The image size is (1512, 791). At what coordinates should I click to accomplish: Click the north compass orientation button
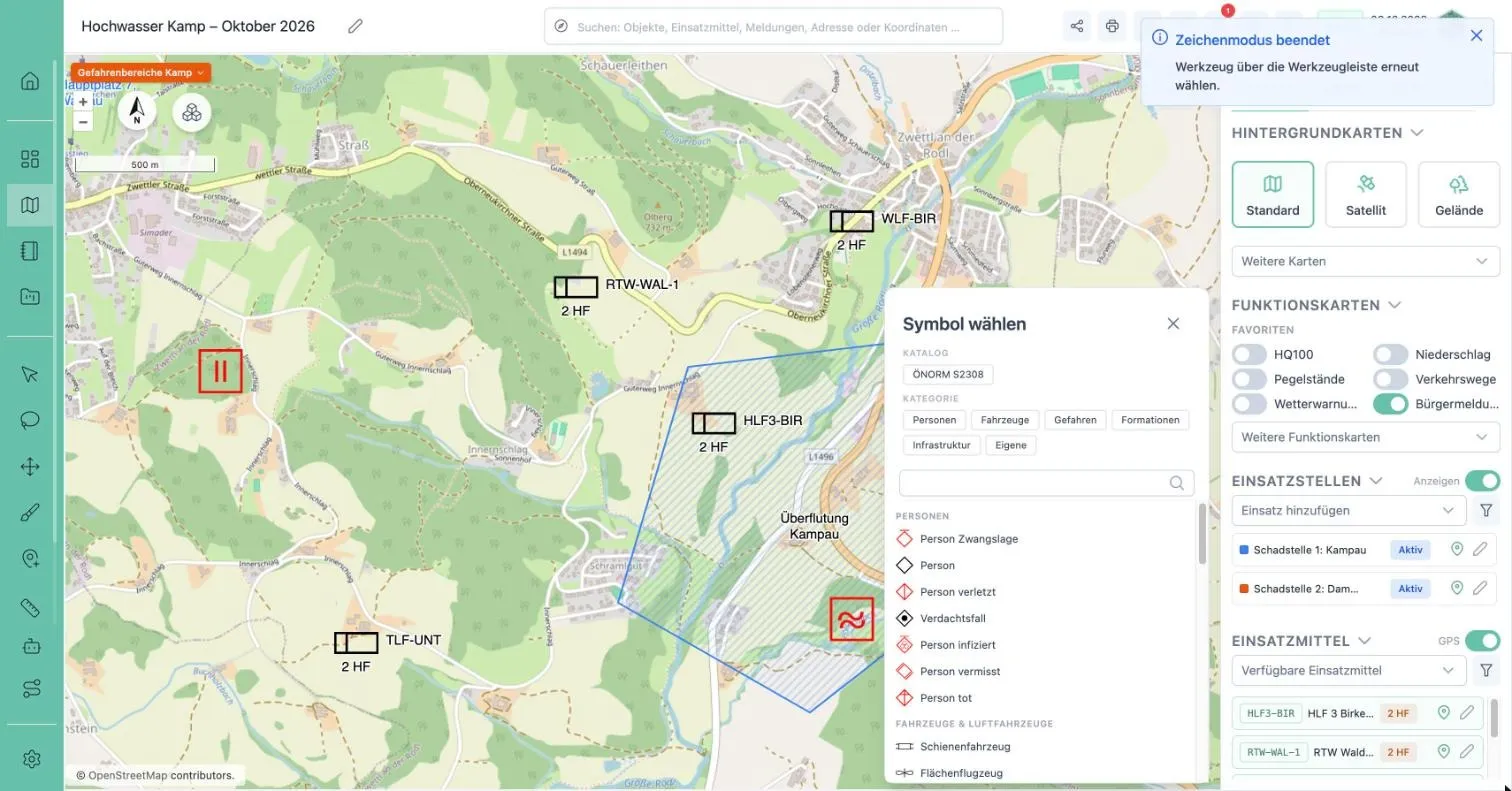click(137, 112)
